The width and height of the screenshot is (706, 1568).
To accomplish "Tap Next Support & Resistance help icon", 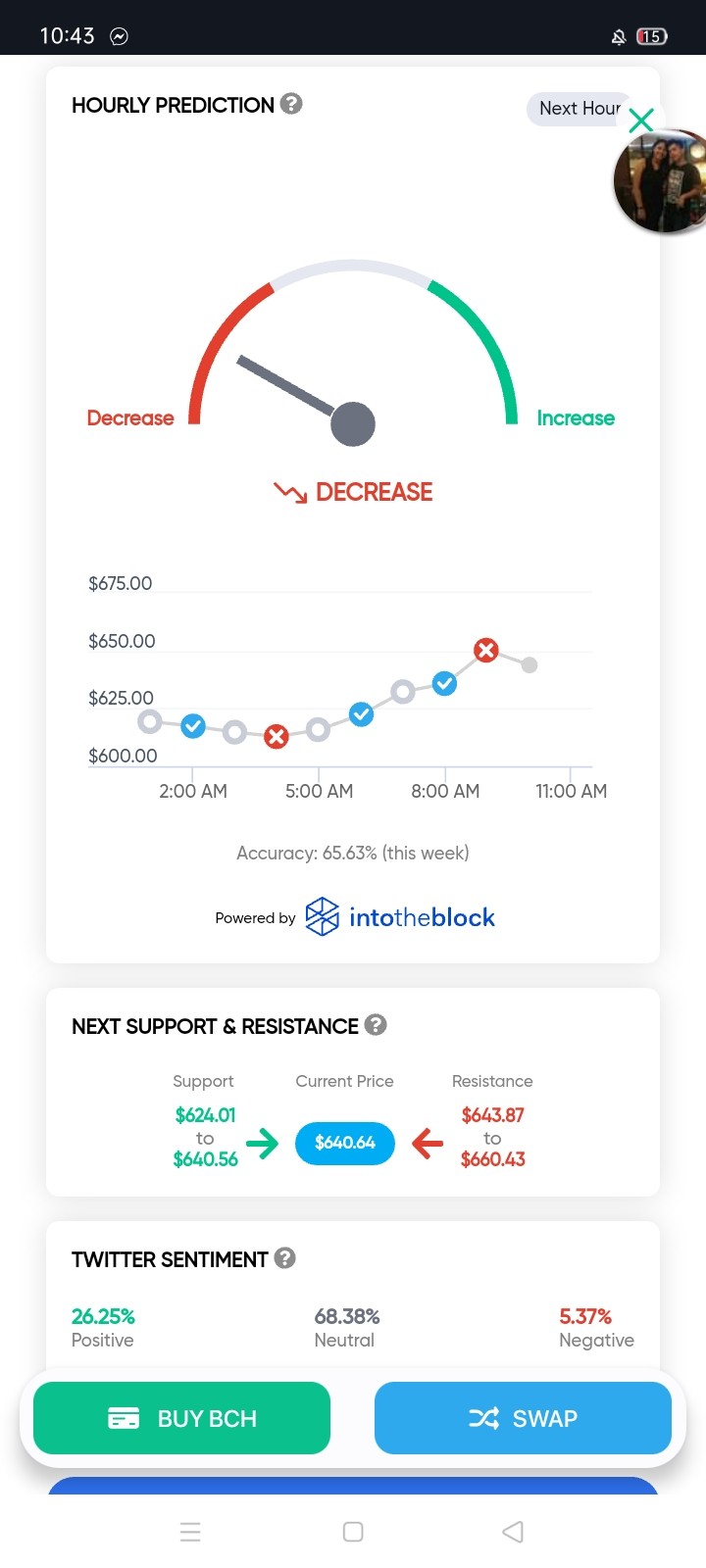I will click(376, 1025).
